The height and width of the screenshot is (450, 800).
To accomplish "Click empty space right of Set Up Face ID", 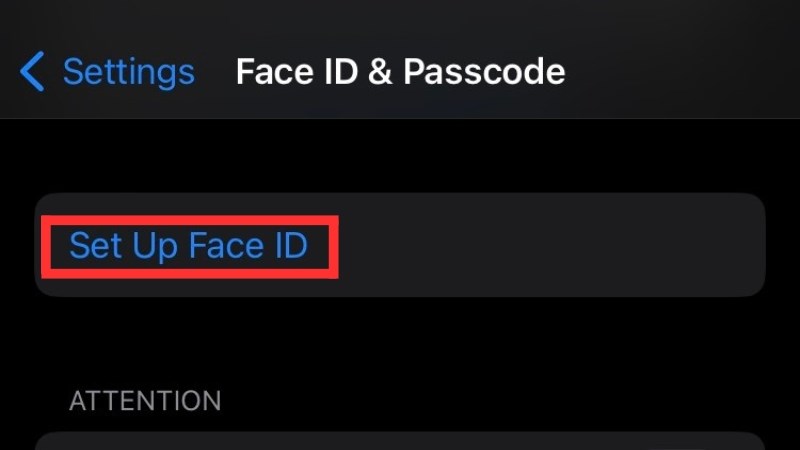I will pos(550,245).
